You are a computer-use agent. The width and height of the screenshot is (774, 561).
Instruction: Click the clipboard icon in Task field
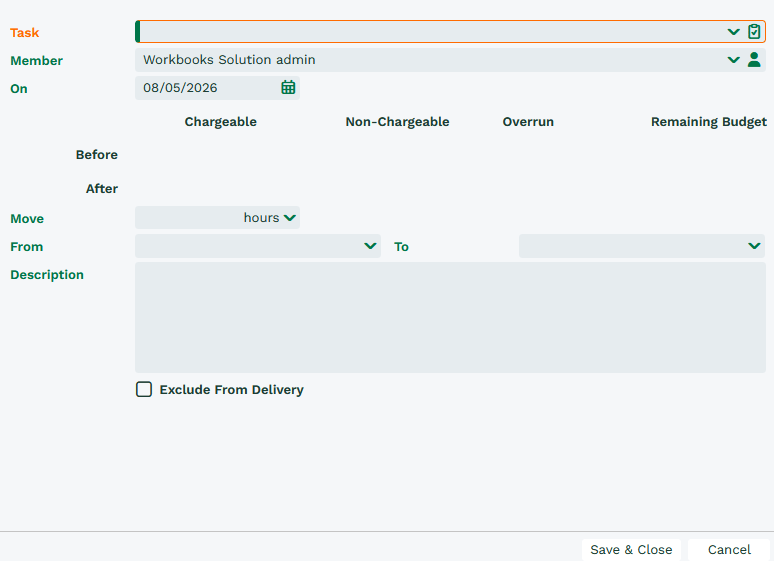pos(754,32)
